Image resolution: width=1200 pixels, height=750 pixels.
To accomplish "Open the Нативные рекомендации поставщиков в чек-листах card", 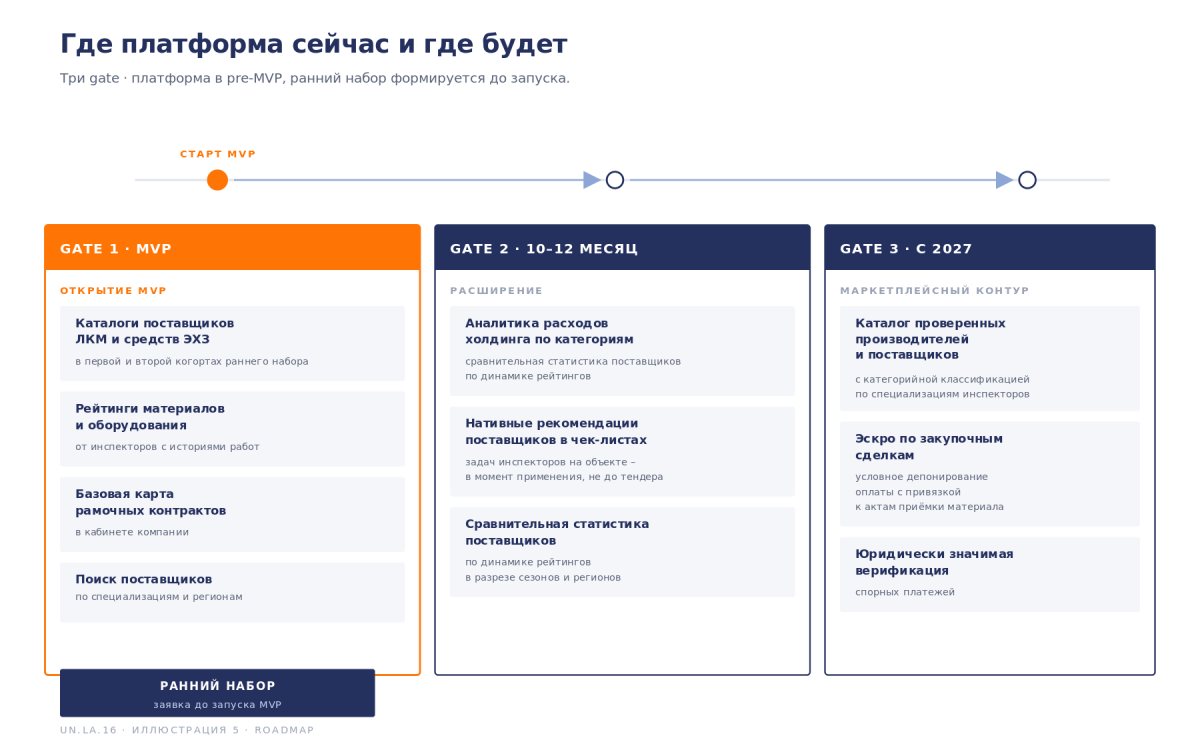I will tap(622, 451).
